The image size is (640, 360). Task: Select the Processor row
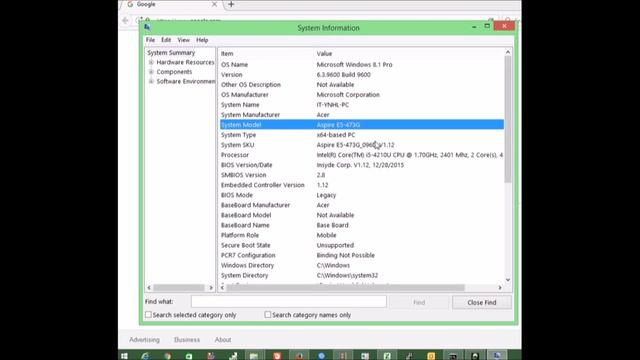pyautogui.click(x=362, y=155)
